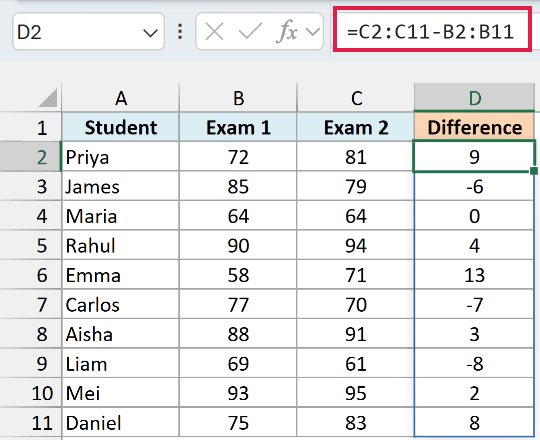
Task: Click Daniel's Exam 2 score 83
Action: [x=356, y=422]
